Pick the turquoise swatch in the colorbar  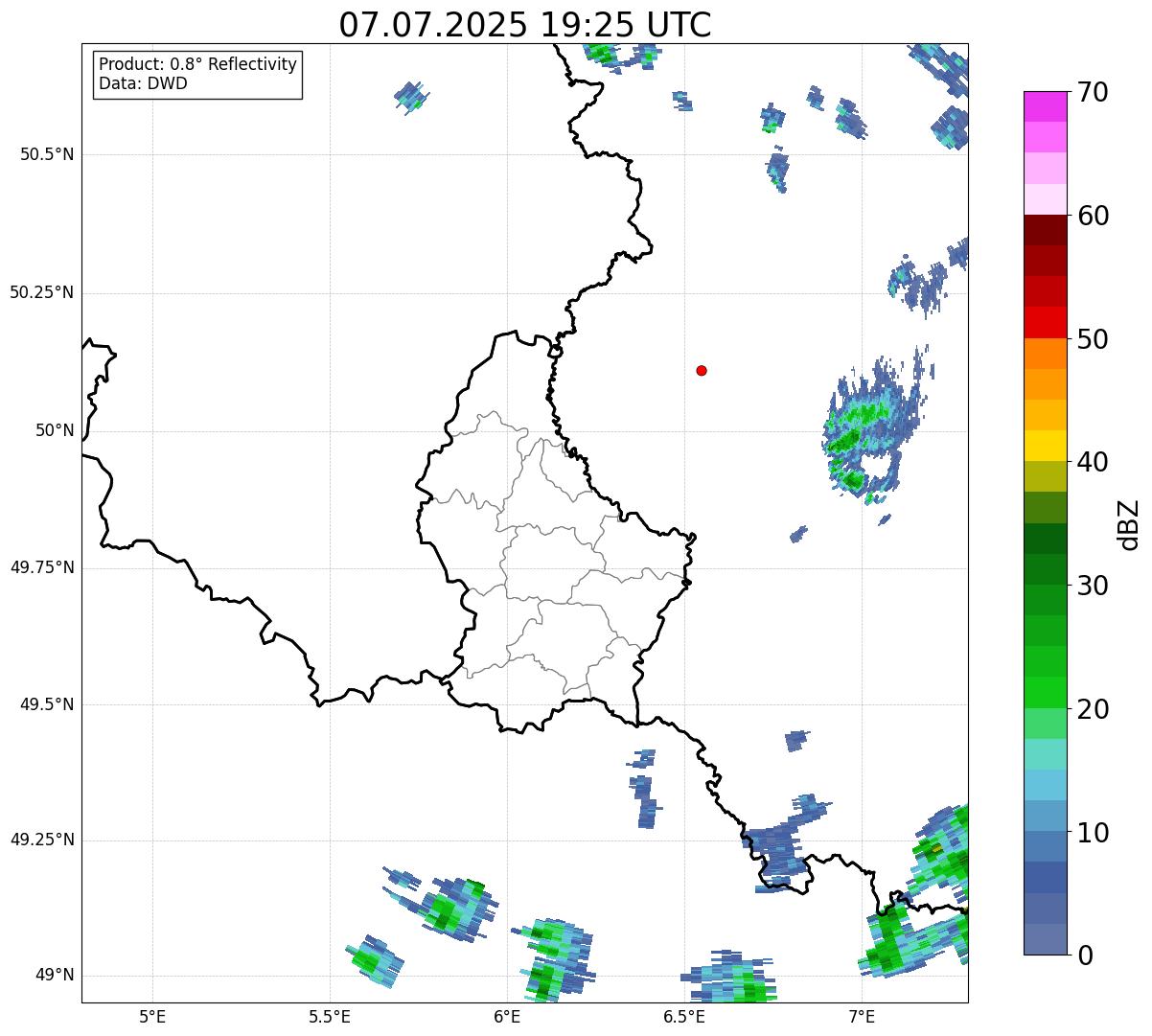pos(1045,754)
